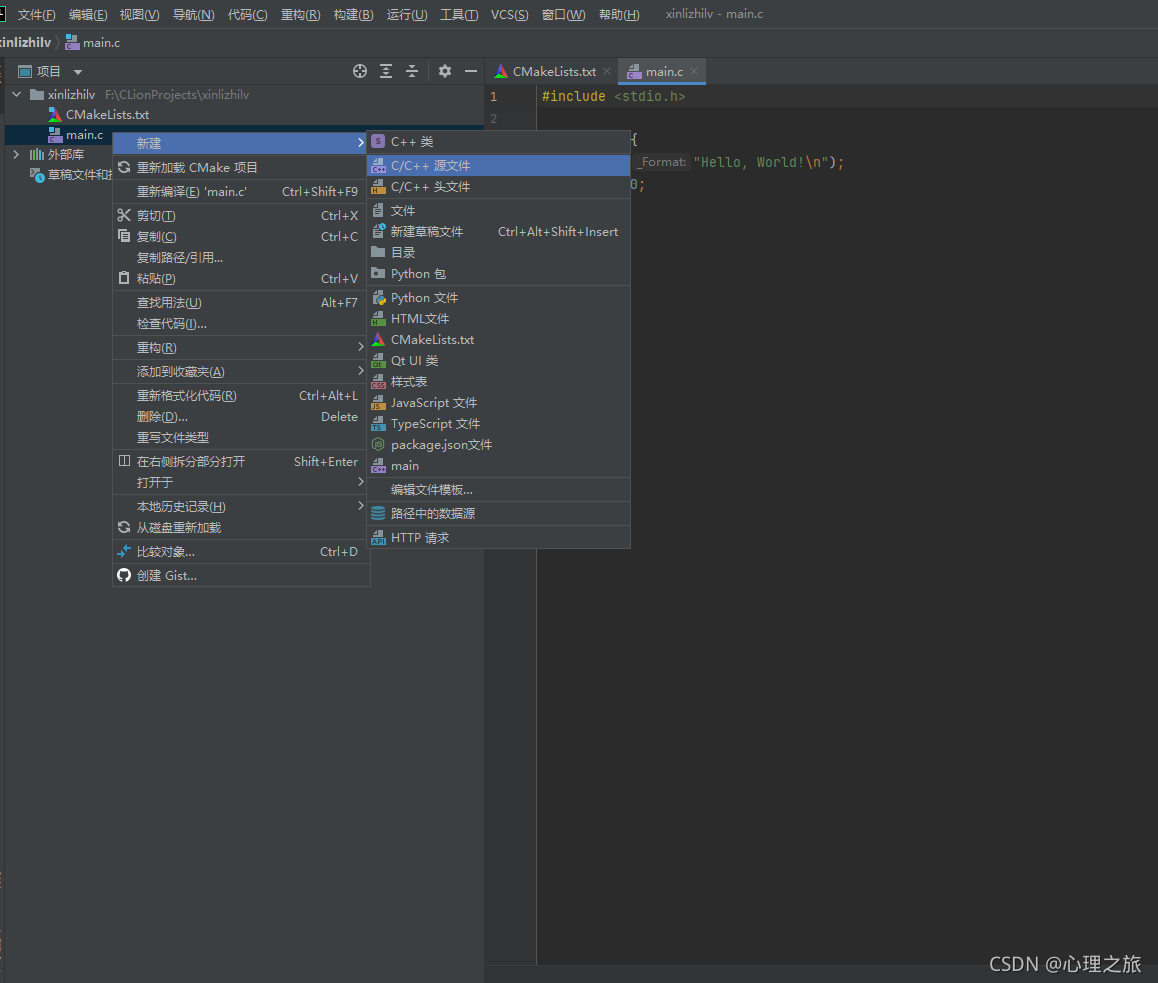Image resolution: width=1158 pixels, height=983 pixels.
Task: Switch to the CMakeLists.txt editor tab
Action: pyautogui.click(x=554, y=72)
